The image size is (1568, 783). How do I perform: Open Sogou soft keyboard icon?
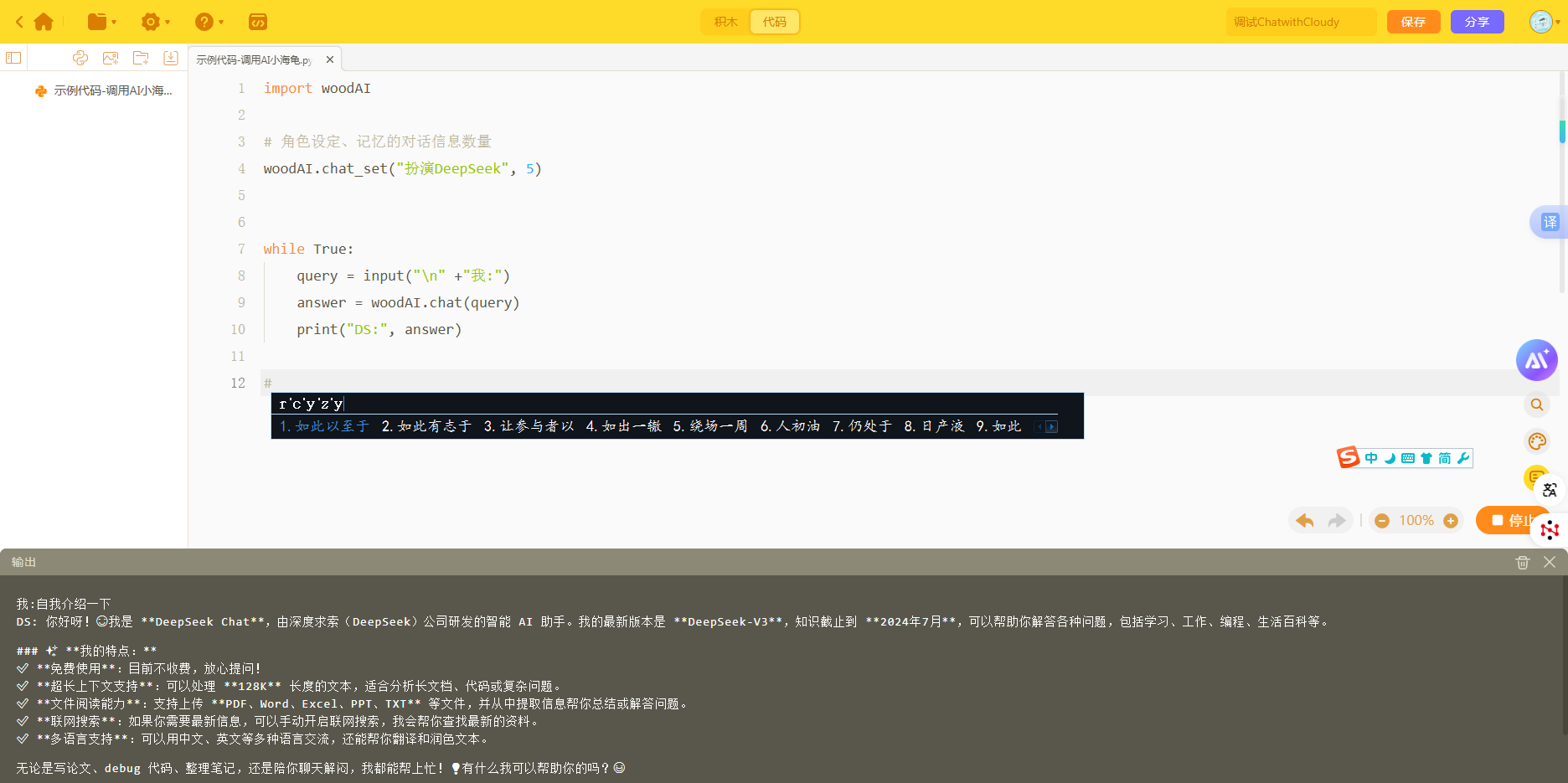[1408, 458]
